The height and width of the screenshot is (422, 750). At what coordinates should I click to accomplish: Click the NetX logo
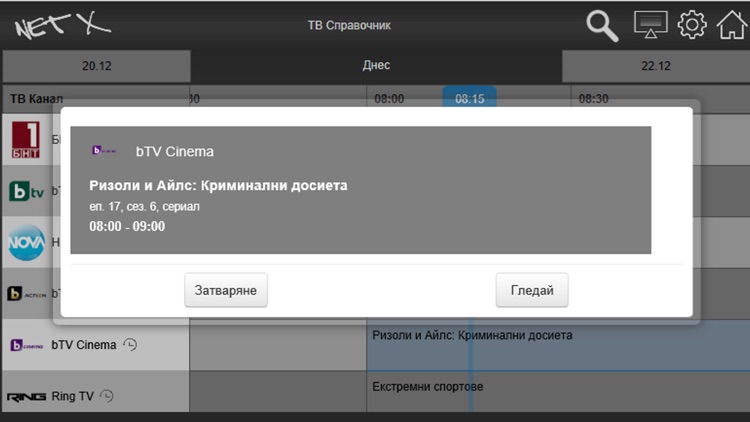tap(62, 25)
